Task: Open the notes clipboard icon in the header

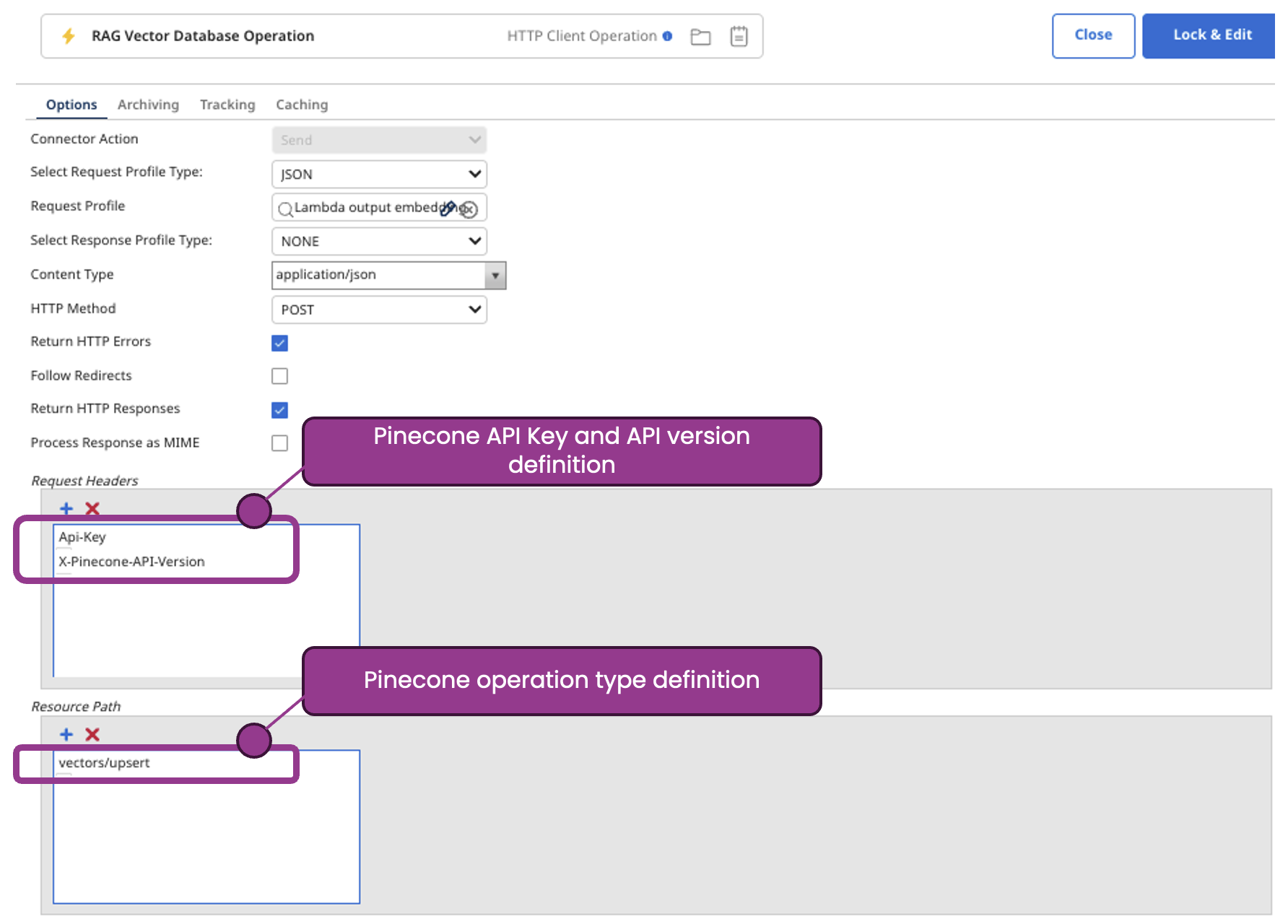Action: click(x=739, y=35)
